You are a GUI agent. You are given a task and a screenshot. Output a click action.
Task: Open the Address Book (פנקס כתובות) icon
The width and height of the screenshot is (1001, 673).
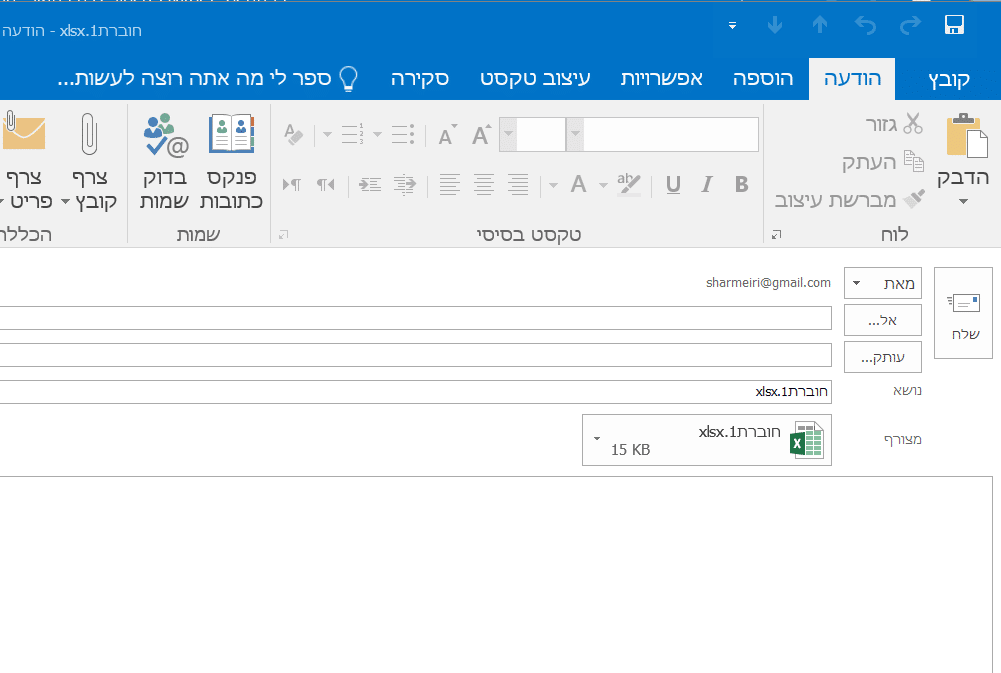click(x=231, y=133)
